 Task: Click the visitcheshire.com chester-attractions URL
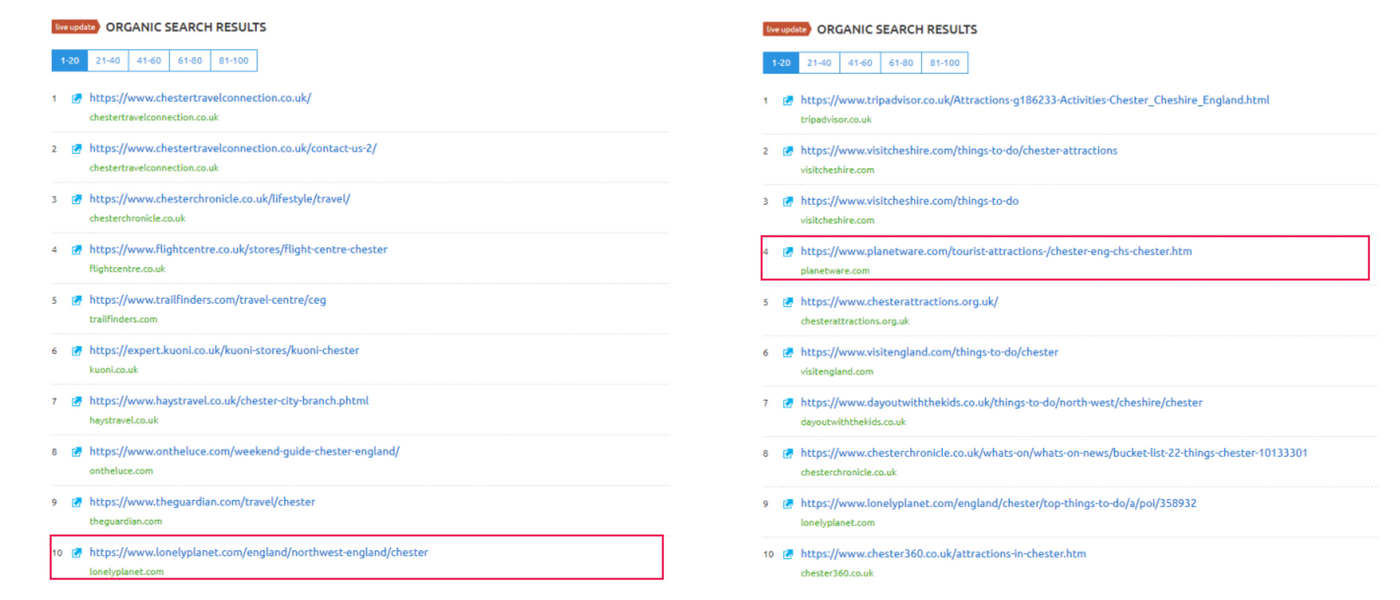[958, 151]
